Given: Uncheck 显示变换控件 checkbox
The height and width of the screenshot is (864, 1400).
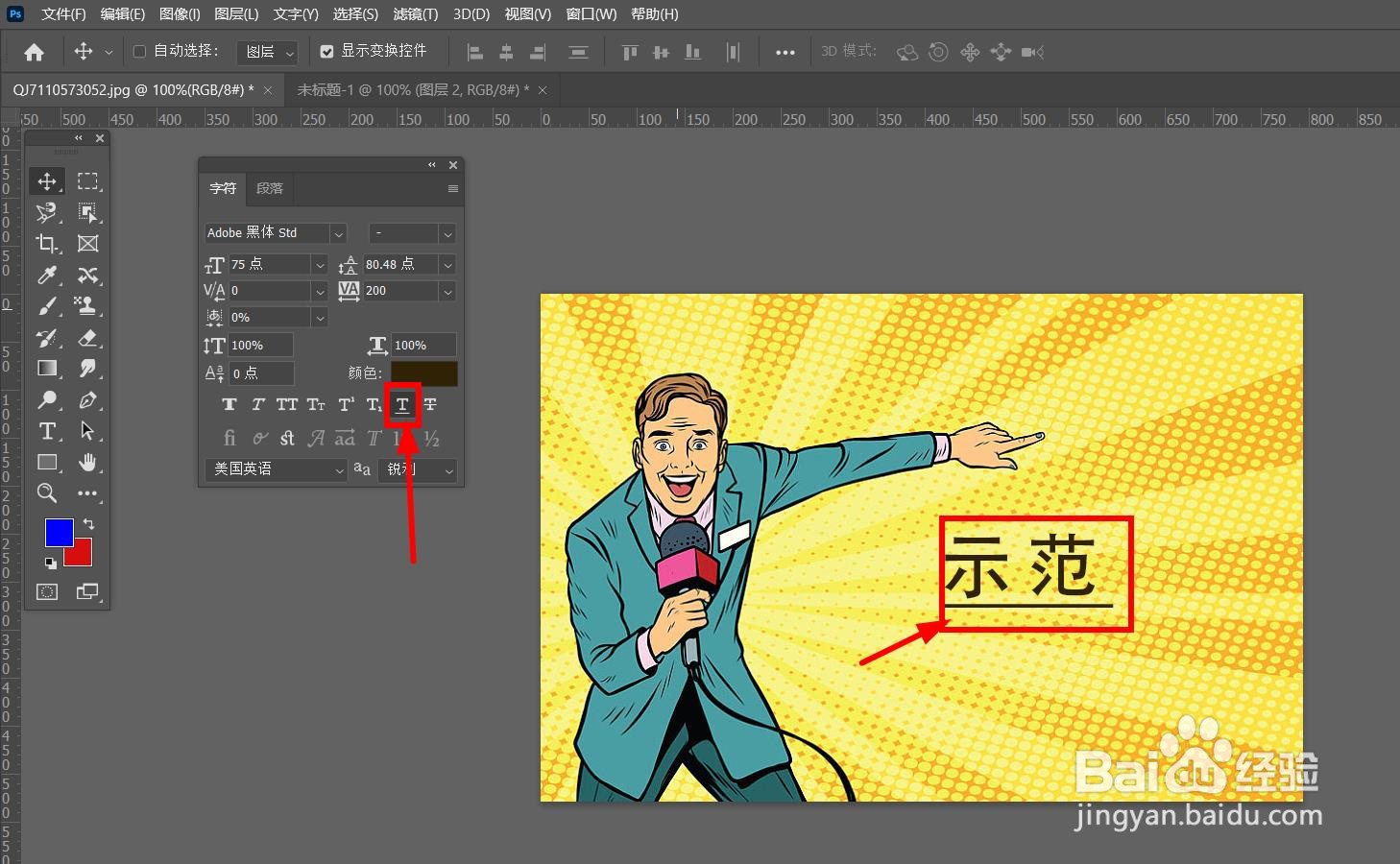Looking at the screenshot, I should [x=327, y=51].
